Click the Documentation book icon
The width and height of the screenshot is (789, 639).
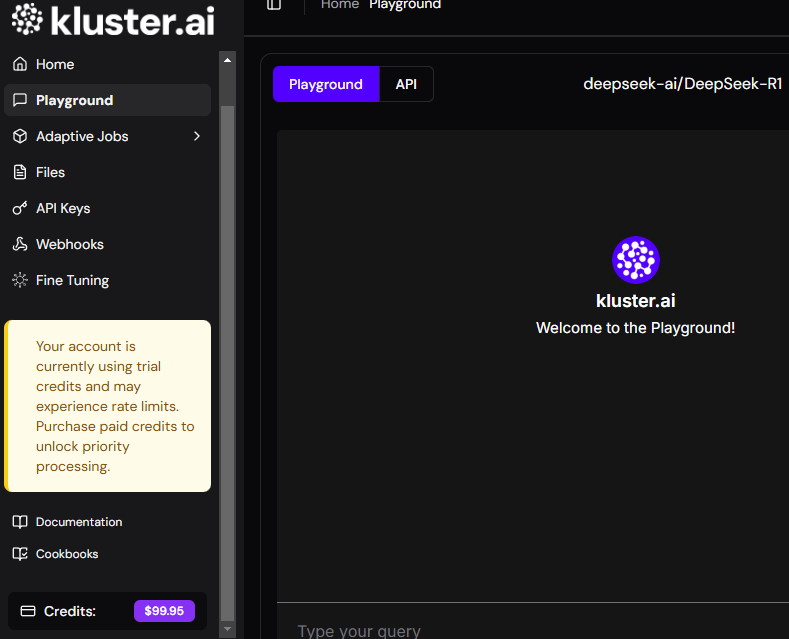click(x=20, y=522)
